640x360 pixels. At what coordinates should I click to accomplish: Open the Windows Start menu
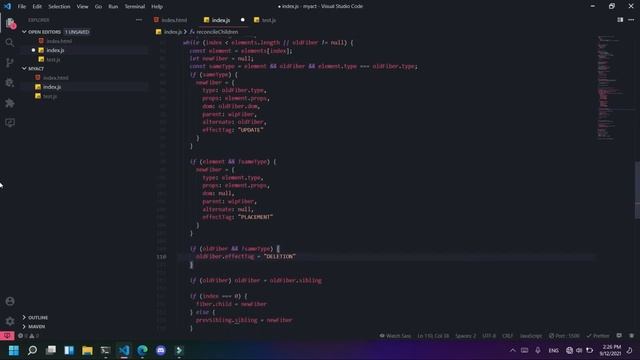(x=13, y=350)
